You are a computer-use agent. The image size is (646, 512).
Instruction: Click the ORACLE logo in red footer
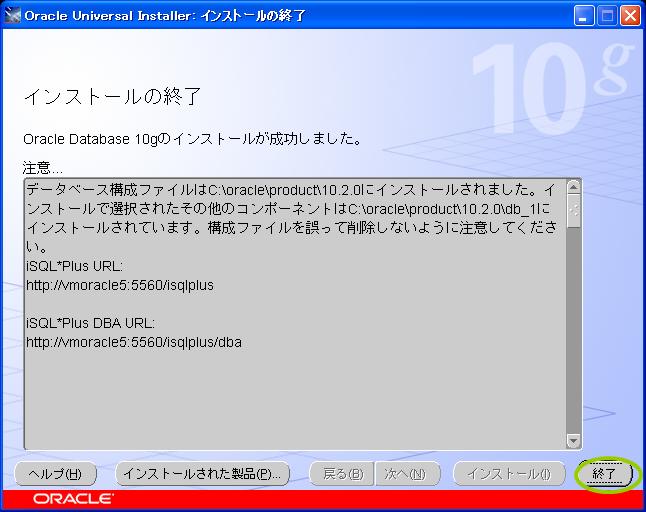point(73,498)
